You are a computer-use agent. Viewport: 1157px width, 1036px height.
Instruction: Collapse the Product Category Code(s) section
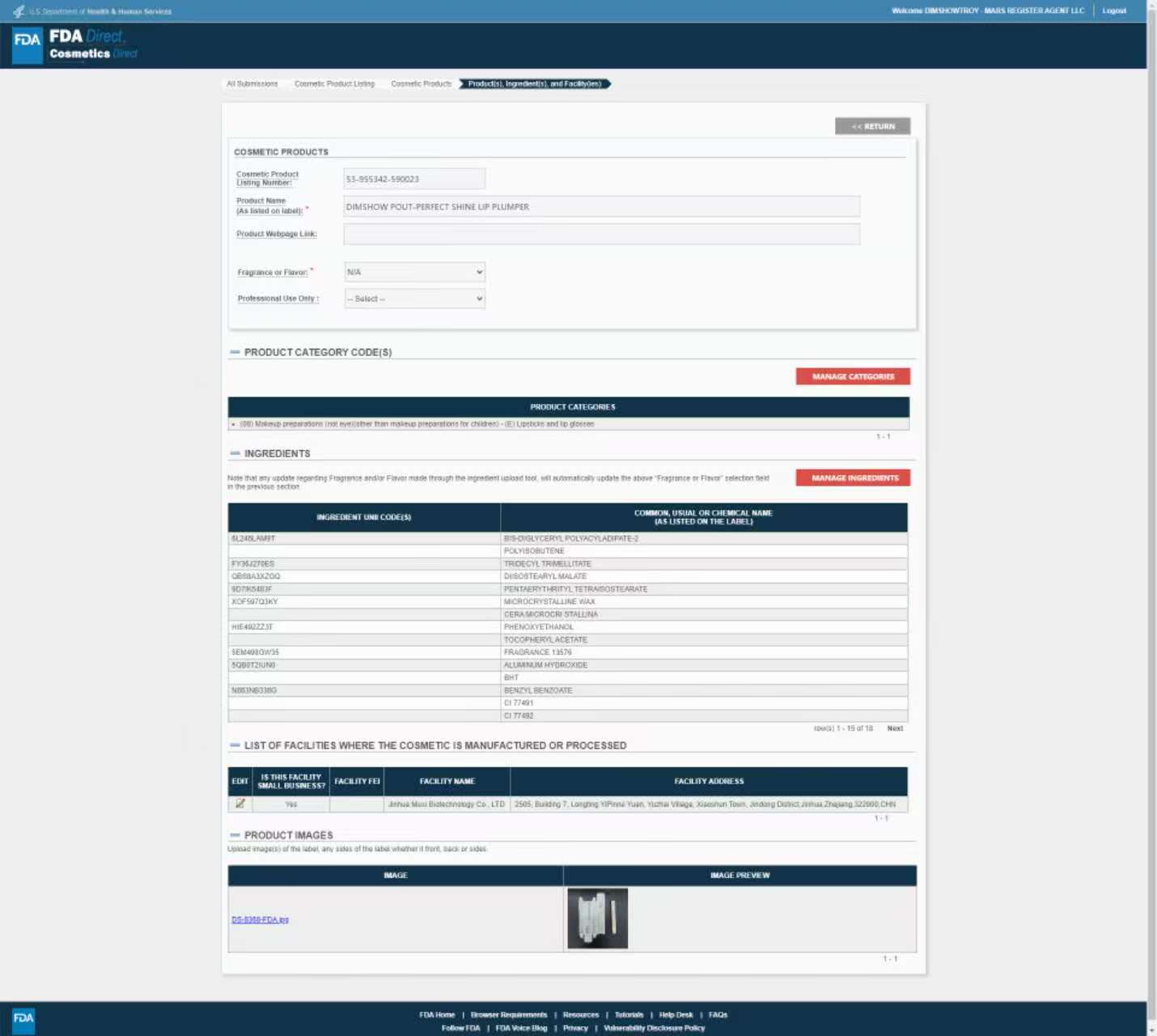pos(235,352)
